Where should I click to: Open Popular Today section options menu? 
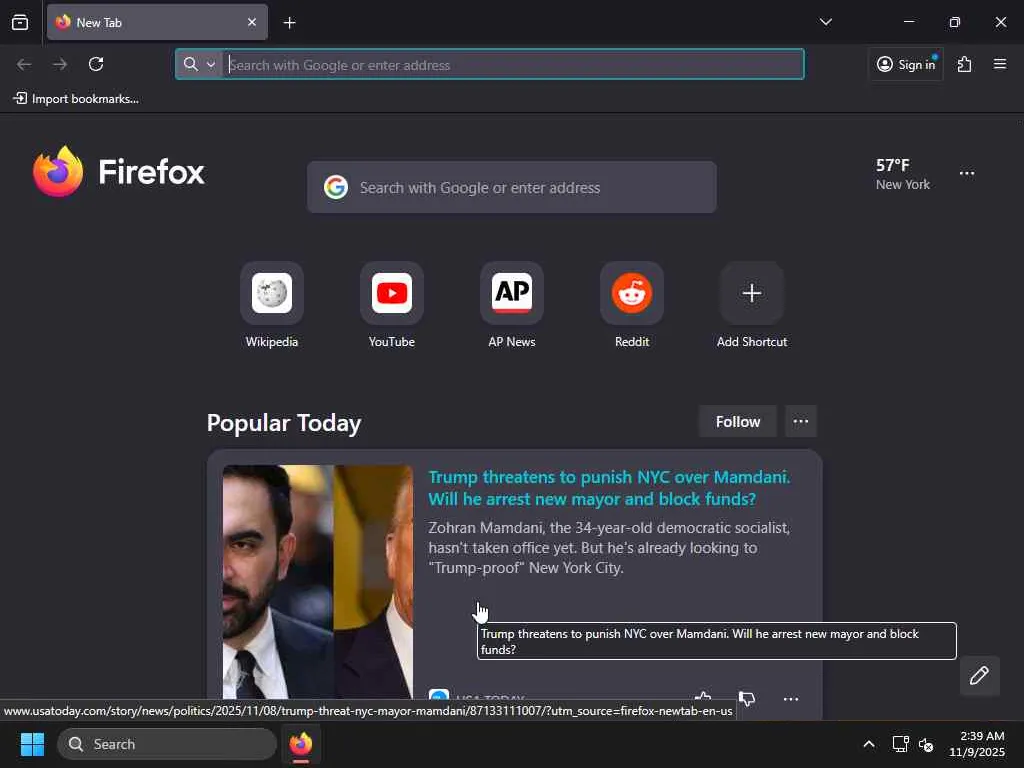click(x=801, y=422)
